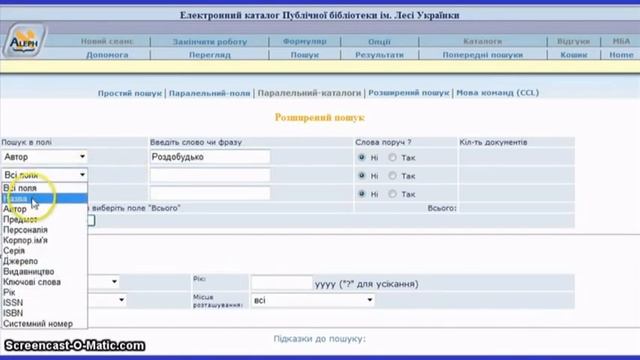Choose Автор option in the open list
Screen dimensions: 640x360
pyautogui.click(x=44, y=209)
